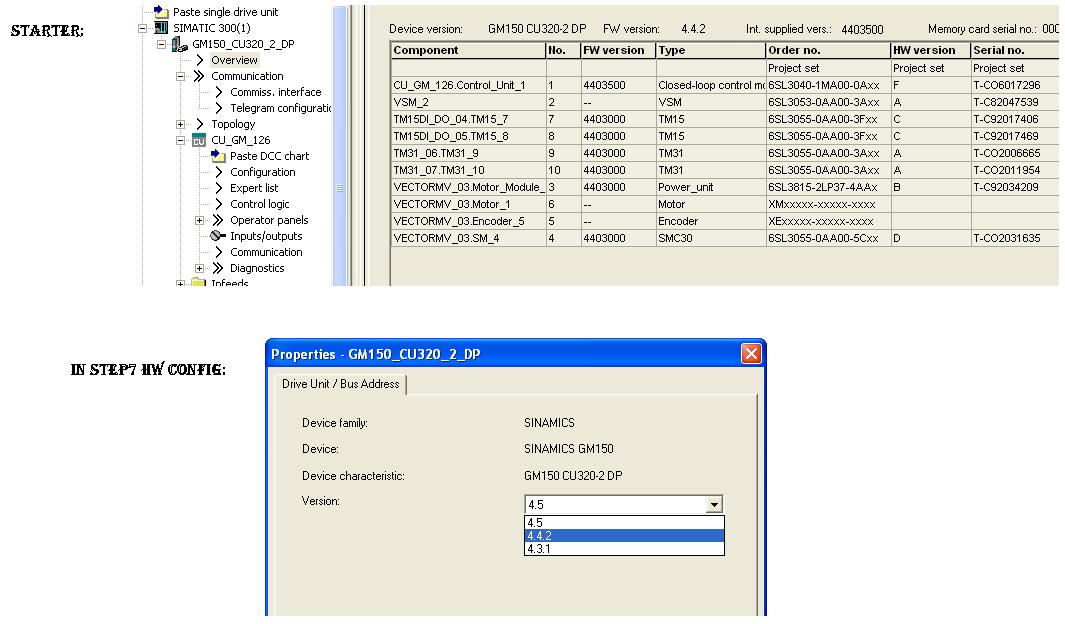
Task: Click the Serial no. column header
Action: point(1015,50)
